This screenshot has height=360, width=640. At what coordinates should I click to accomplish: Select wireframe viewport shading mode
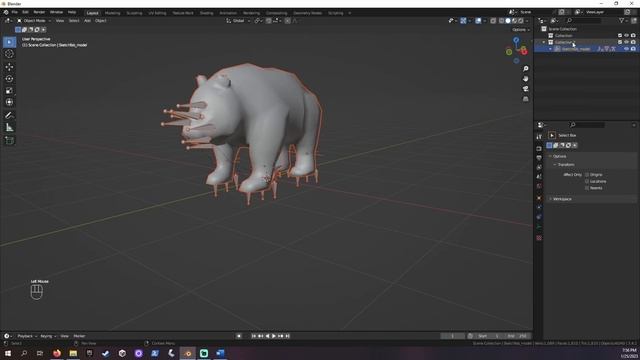(x=502, y=21)
